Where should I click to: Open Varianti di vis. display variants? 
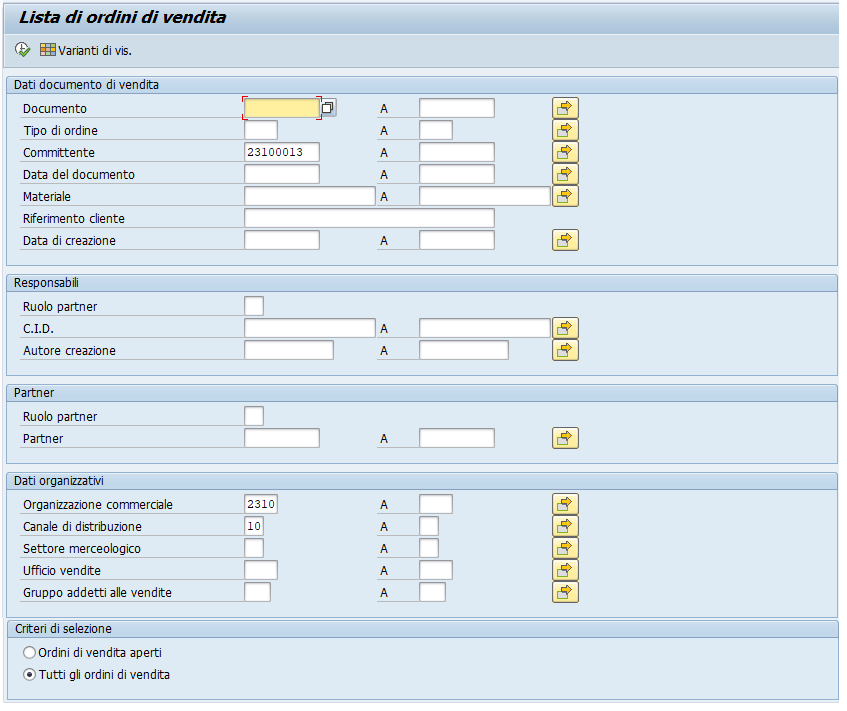[86, 50]
